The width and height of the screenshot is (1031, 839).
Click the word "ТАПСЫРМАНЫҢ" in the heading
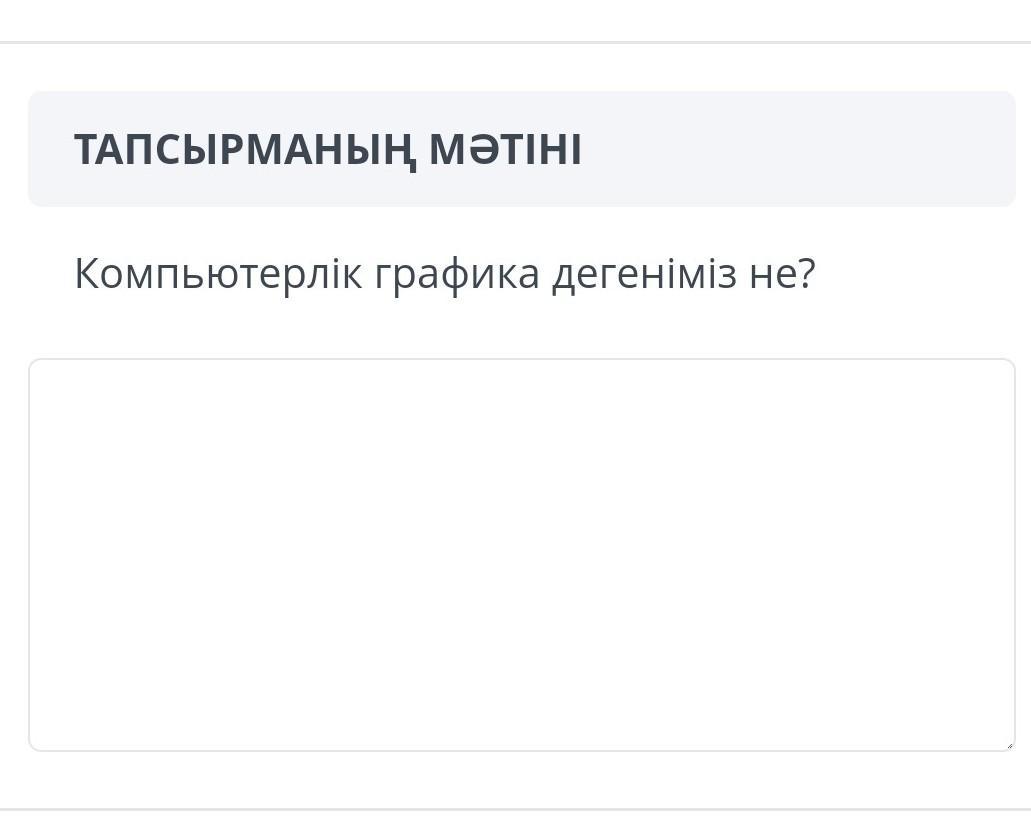243,150
